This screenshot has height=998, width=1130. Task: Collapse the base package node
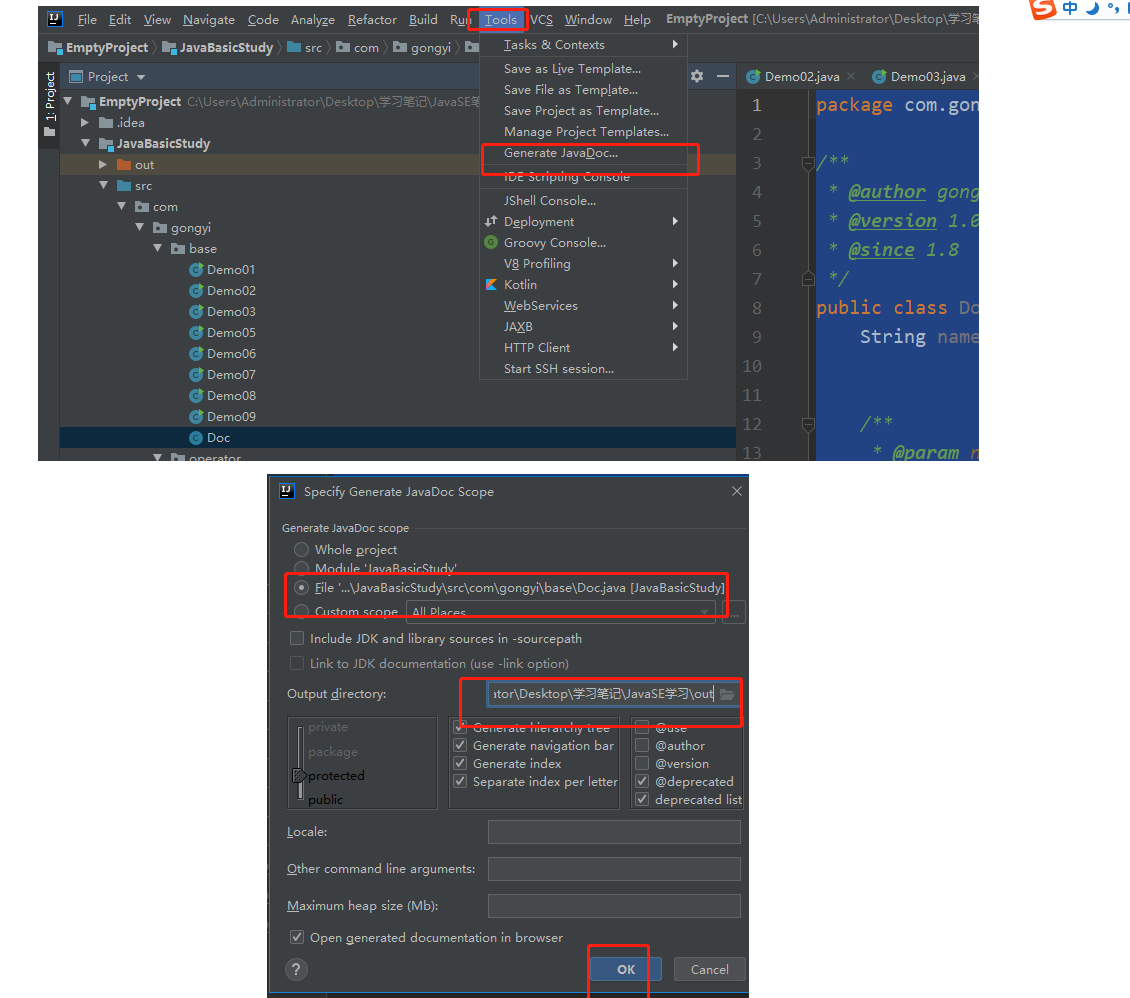click(158, 248)
